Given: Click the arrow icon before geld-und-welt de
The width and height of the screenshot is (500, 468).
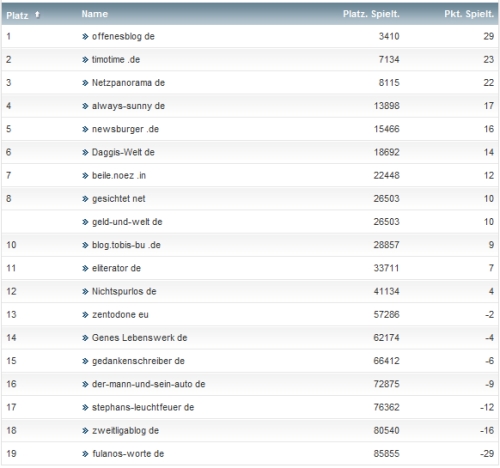Looking at the screenshot, I should click(85, 222).
